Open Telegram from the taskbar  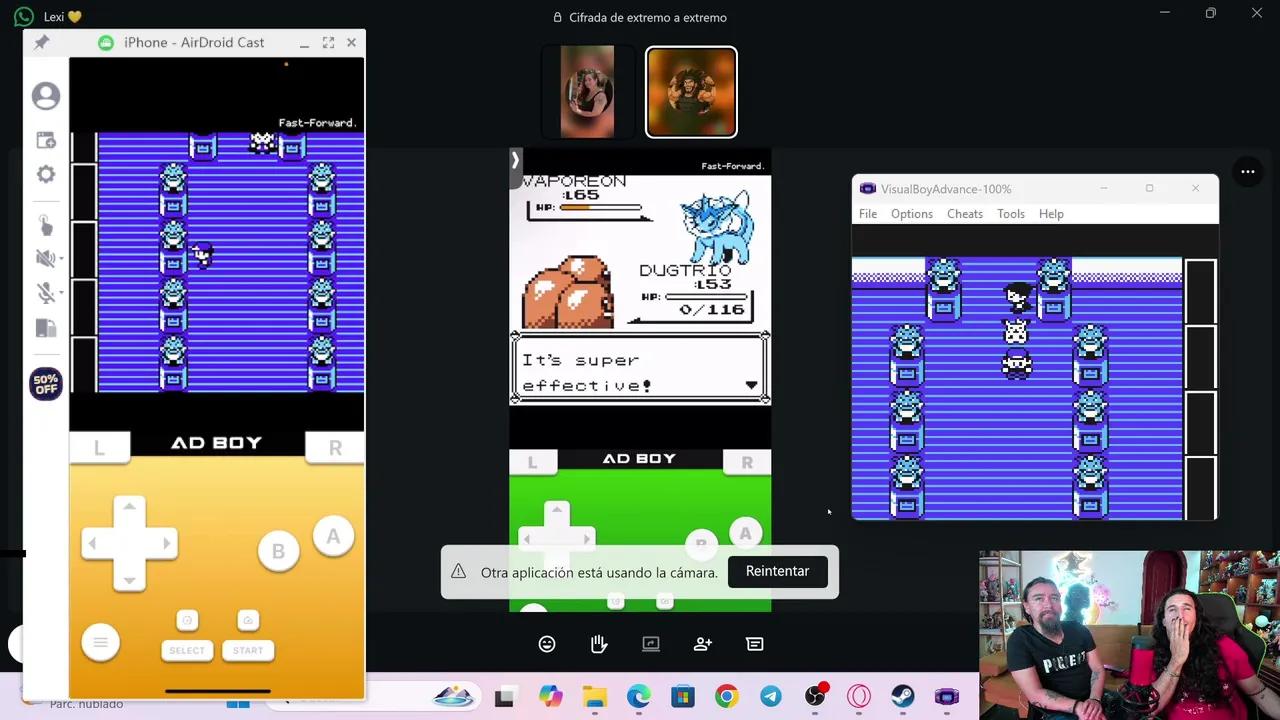coord(771,697)
